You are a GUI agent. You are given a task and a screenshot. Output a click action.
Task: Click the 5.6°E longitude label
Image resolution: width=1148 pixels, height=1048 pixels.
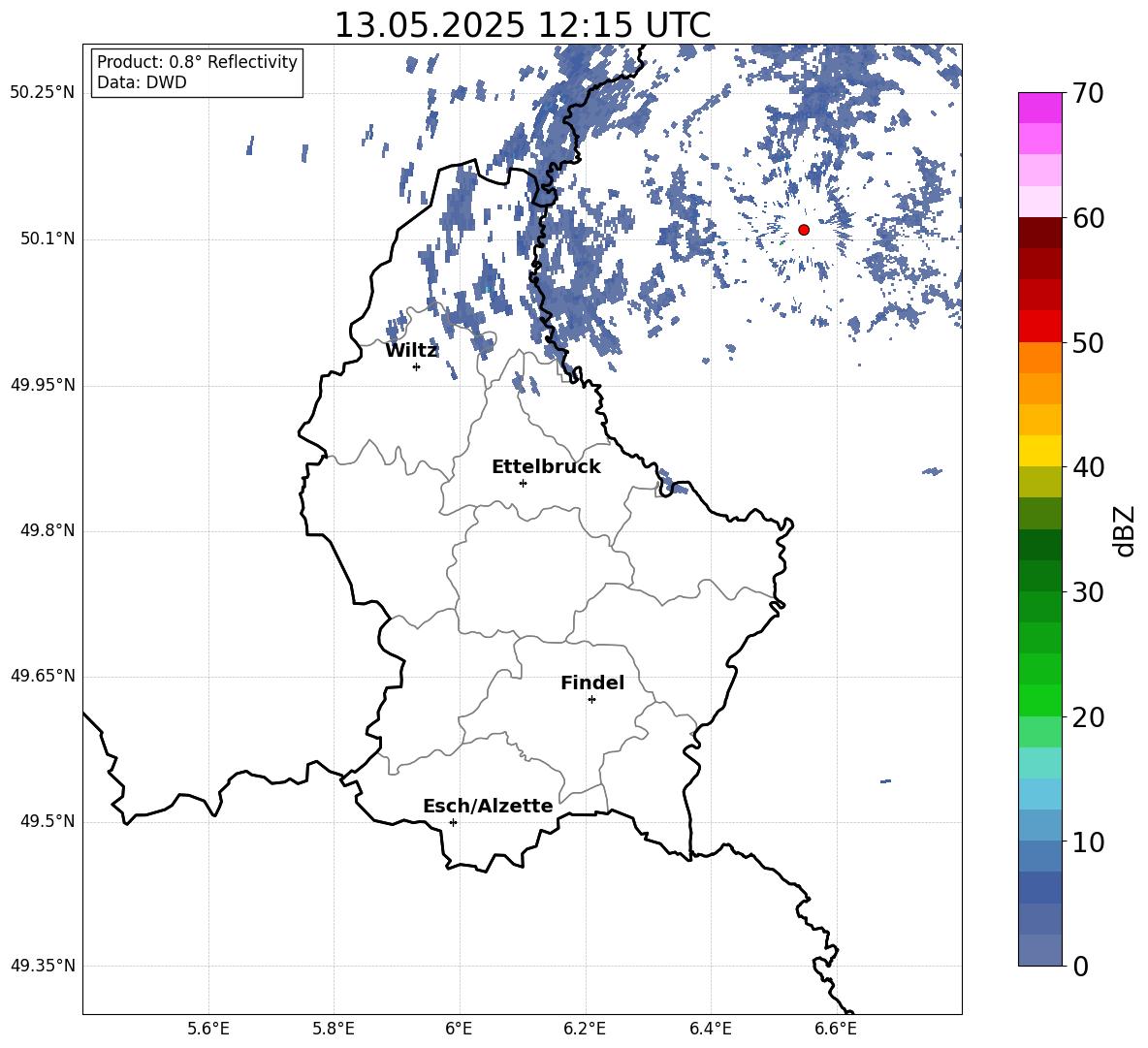[208, 1029]
